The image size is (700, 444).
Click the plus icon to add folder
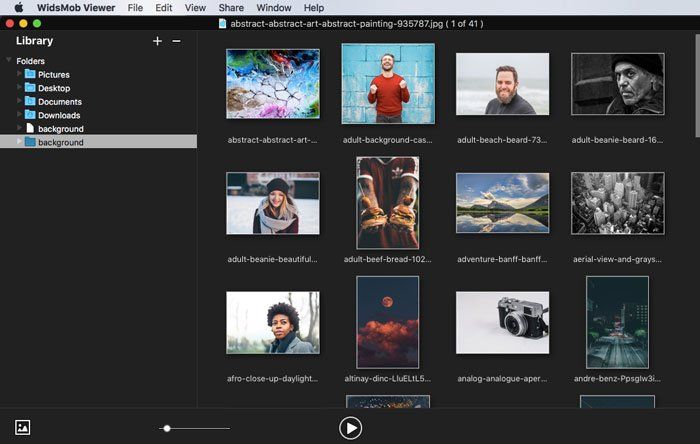tap(157, 41)
